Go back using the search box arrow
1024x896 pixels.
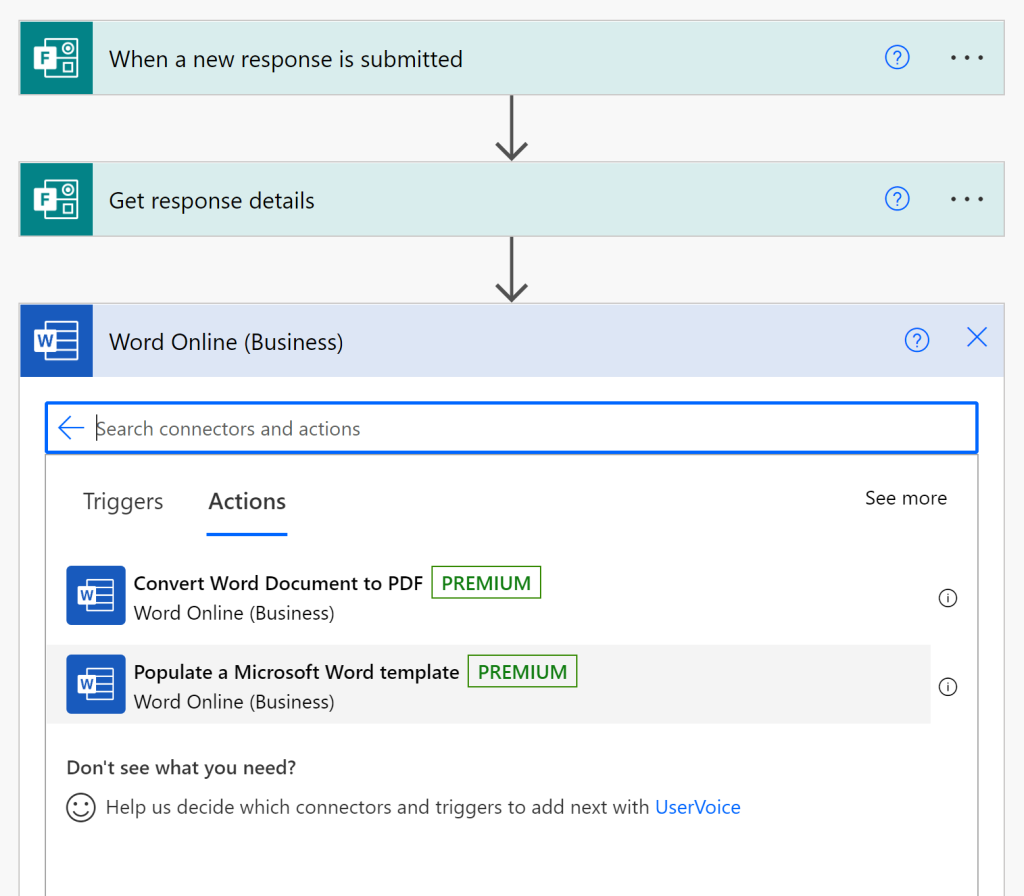[x=71, y=428]
